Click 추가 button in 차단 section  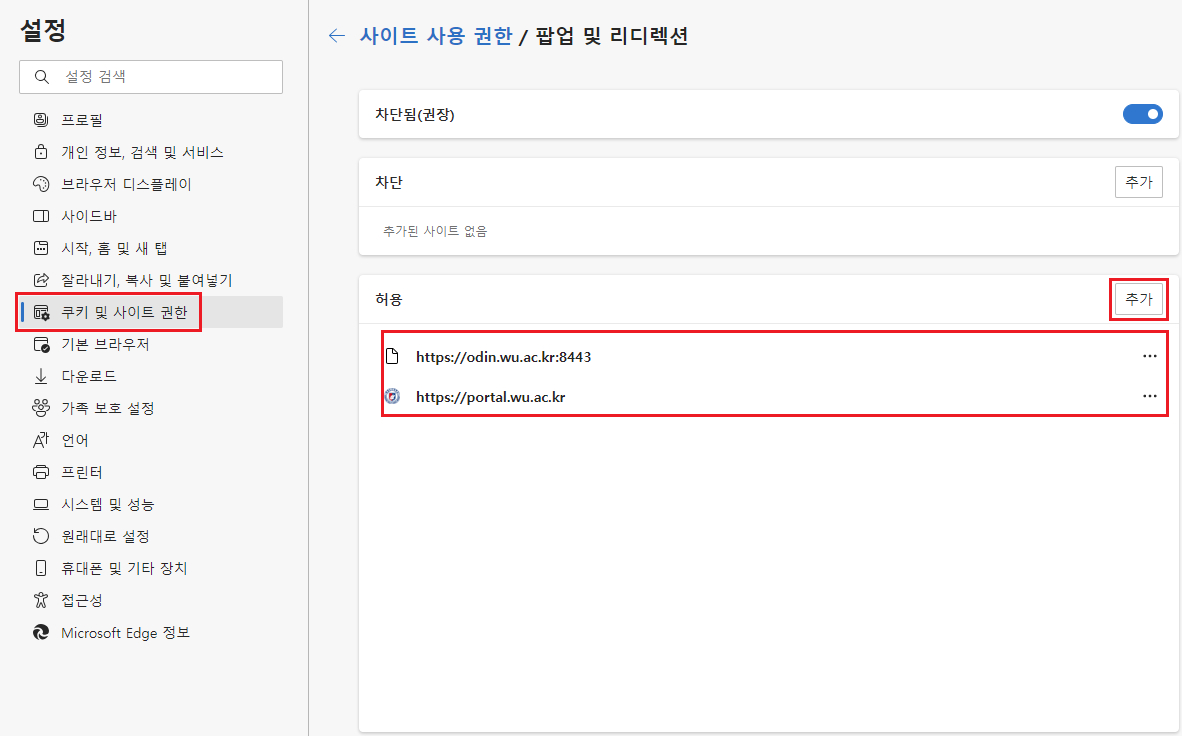coord(1138,182)
